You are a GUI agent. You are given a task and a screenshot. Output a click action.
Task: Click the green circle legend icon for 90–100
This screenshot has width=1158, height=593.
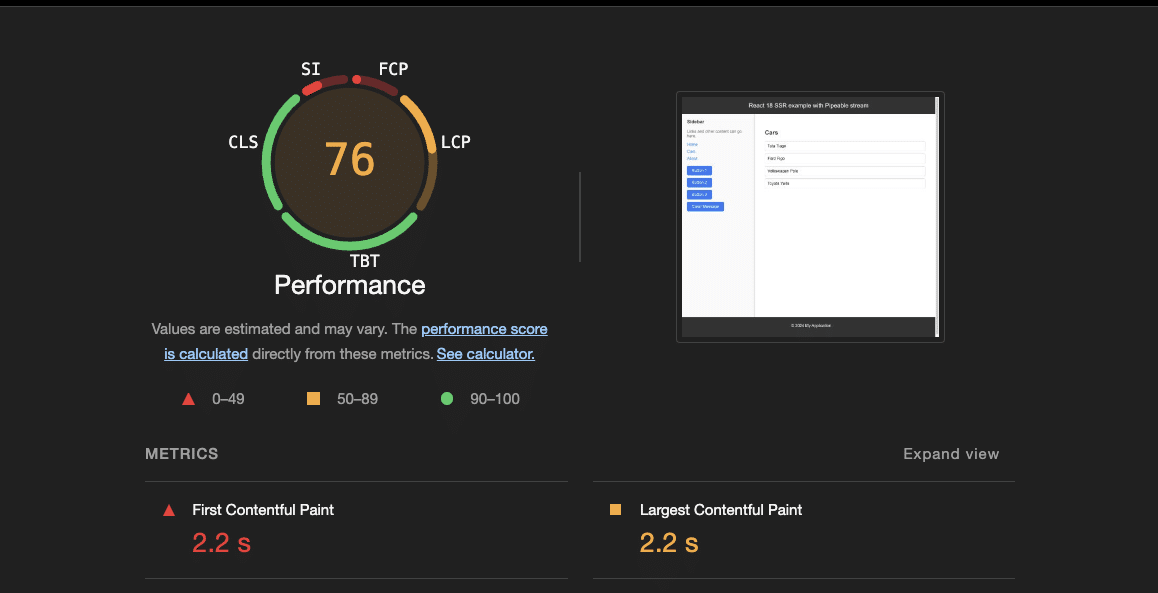click(x=447, y=399)
